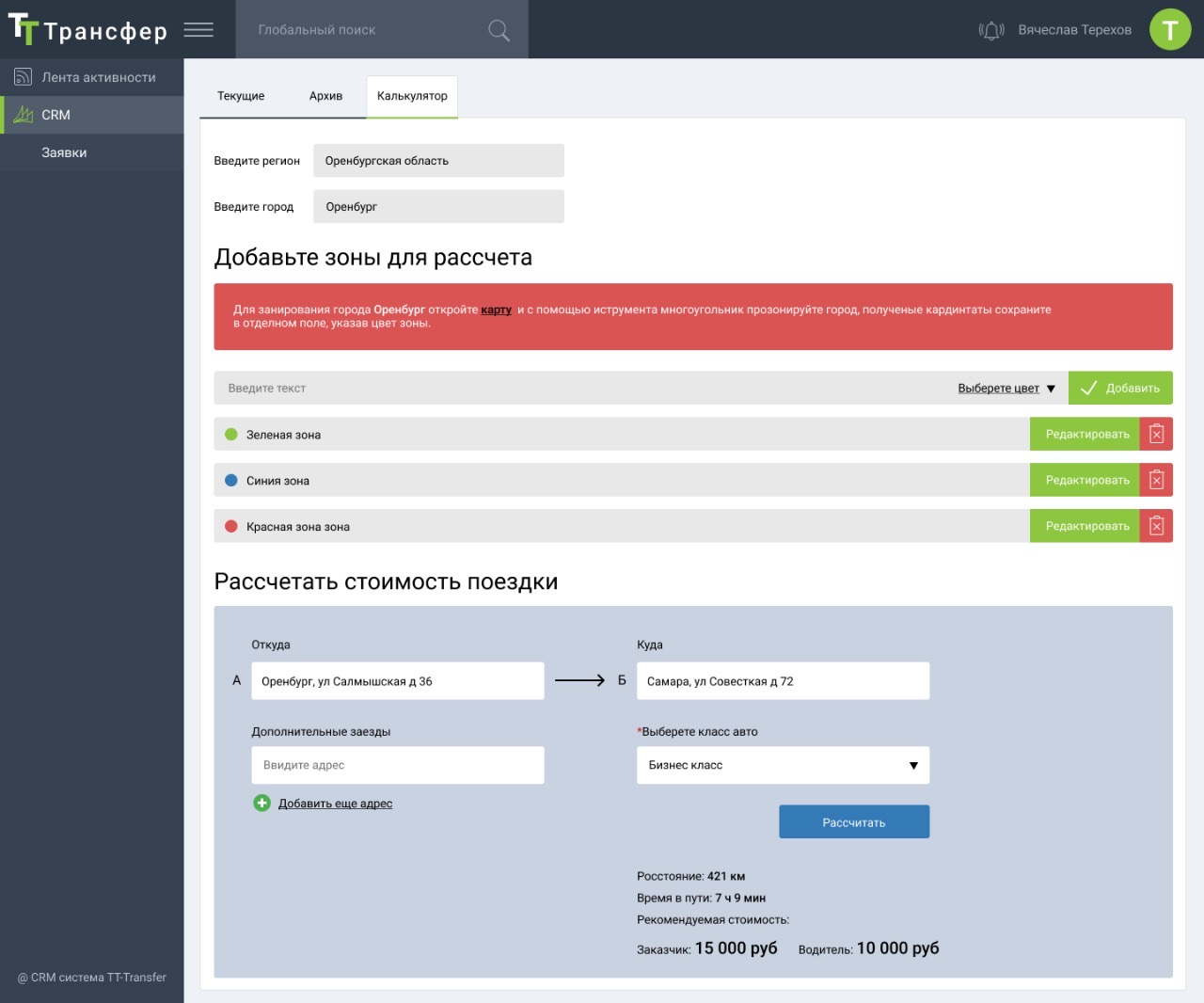Delete the Зеленая зона row
The width and height of the screenshot is (1204, 1003).
[1156, 434]
